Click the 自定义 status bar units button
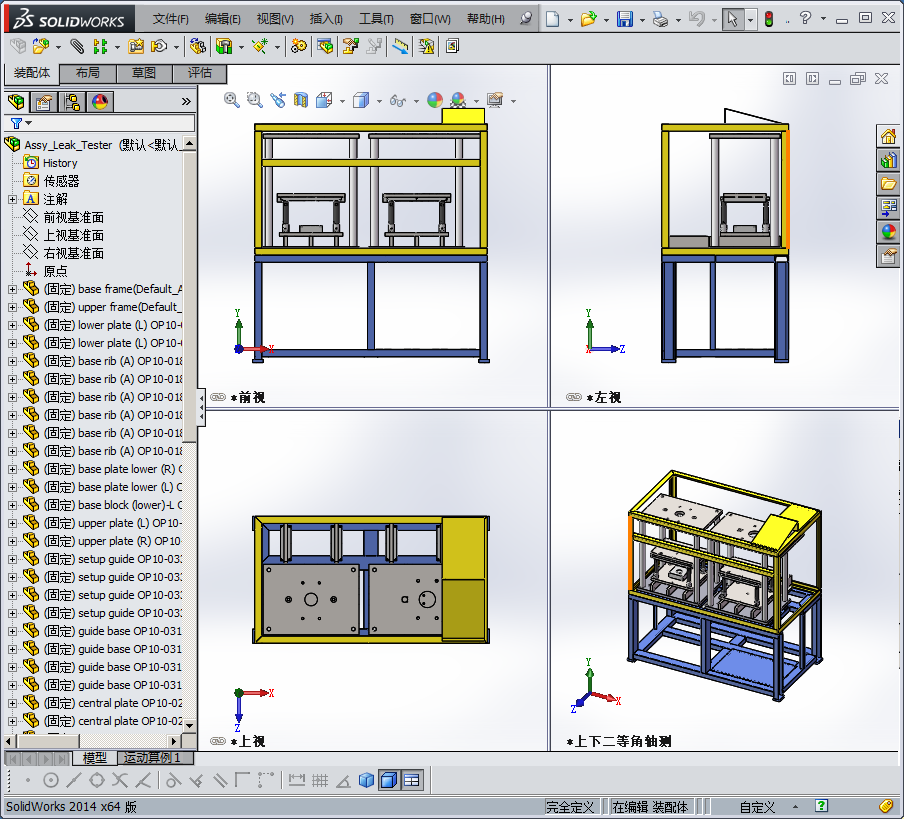 tap(757, 807)
